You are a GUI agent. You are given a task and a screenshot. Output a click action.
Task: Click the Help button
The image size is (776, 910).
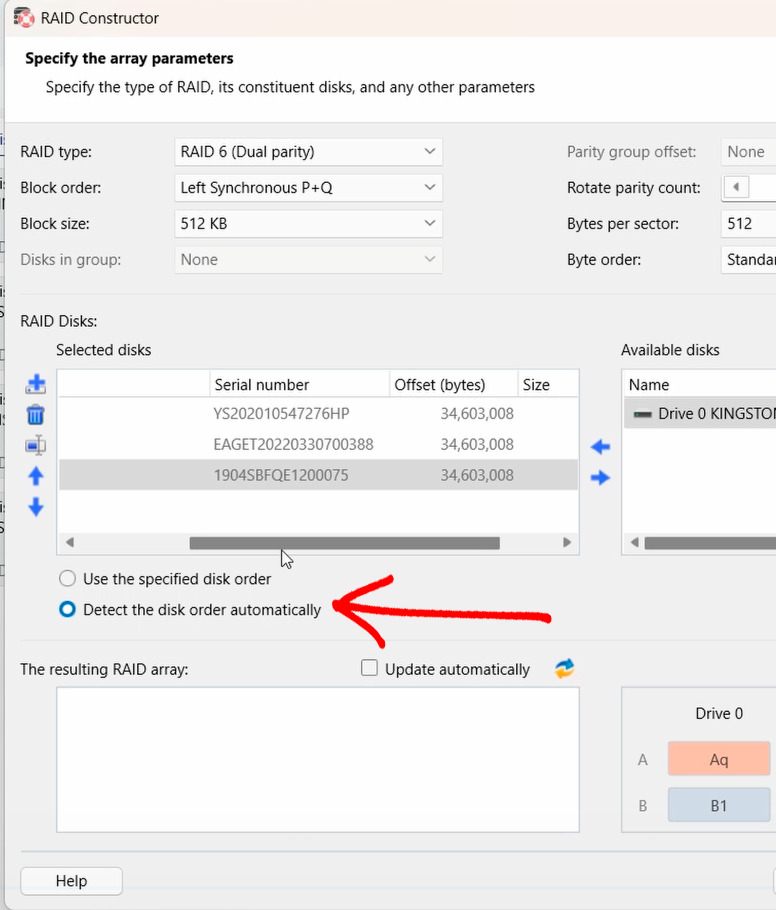[71, 881]
